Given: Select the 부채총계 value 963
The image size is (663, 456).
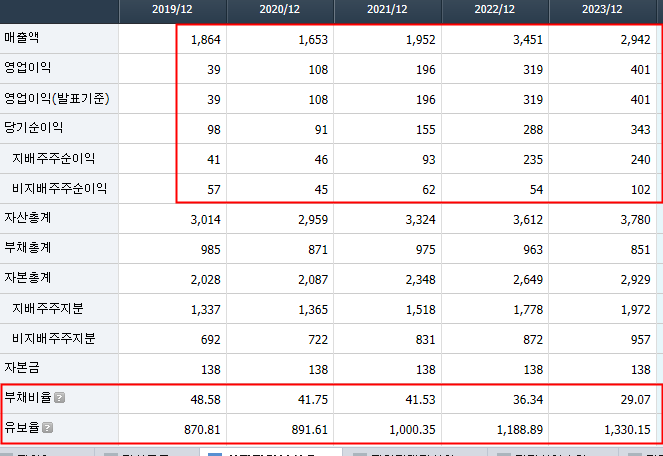Looking at the screenshot, I should point(533,250).
